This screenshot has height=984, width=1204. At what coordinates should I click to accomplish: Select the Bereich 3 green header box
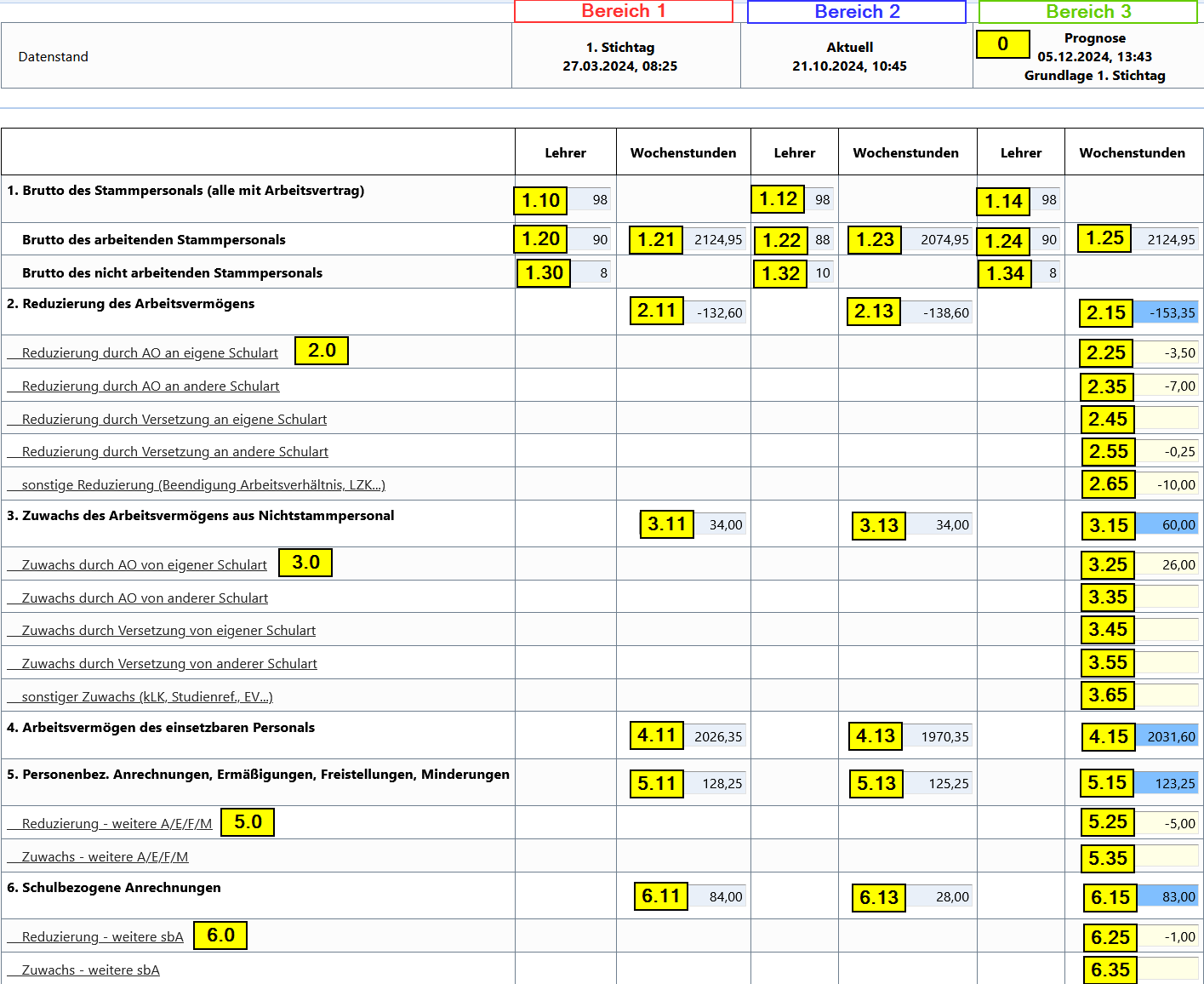(1087, 12)
